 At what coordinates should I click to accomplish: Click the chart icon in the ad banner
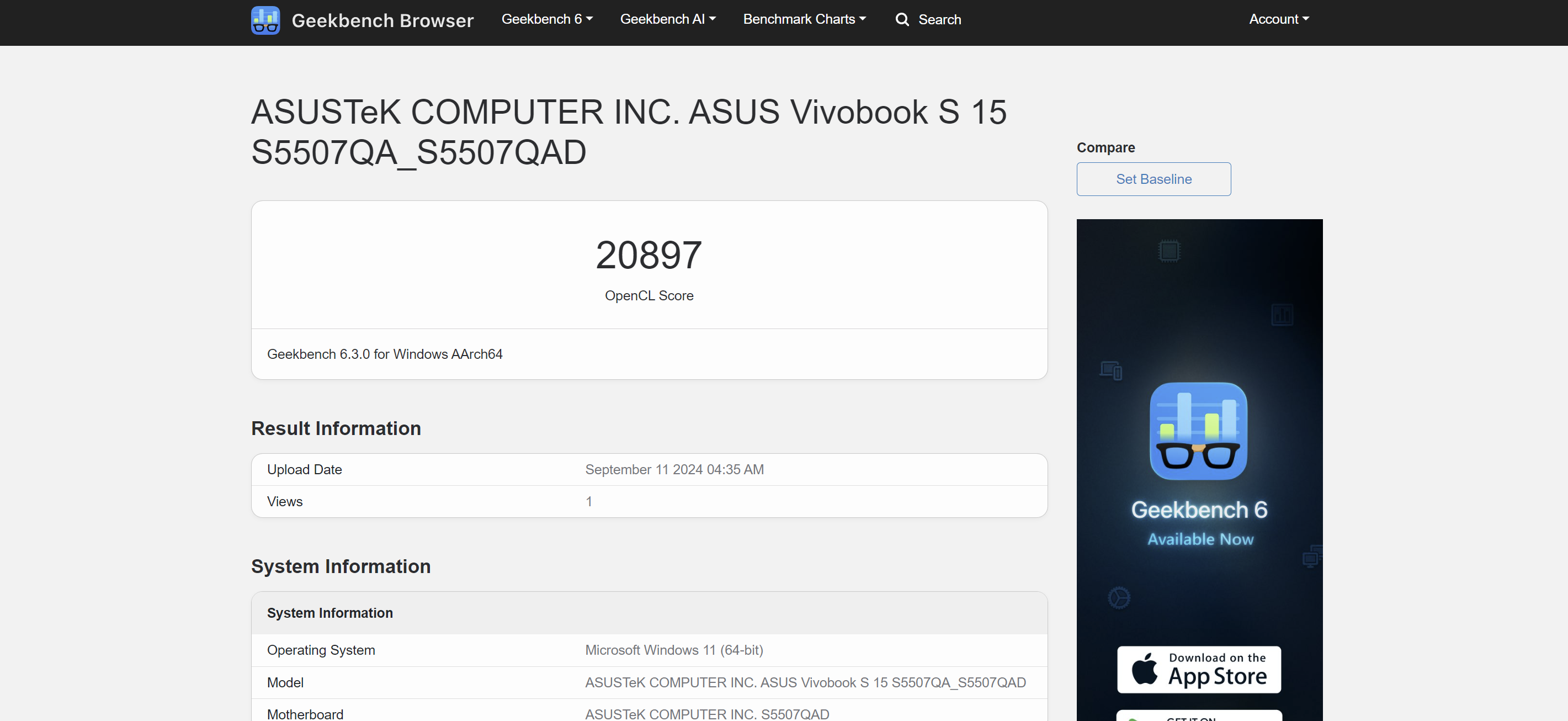[1282, 315]
